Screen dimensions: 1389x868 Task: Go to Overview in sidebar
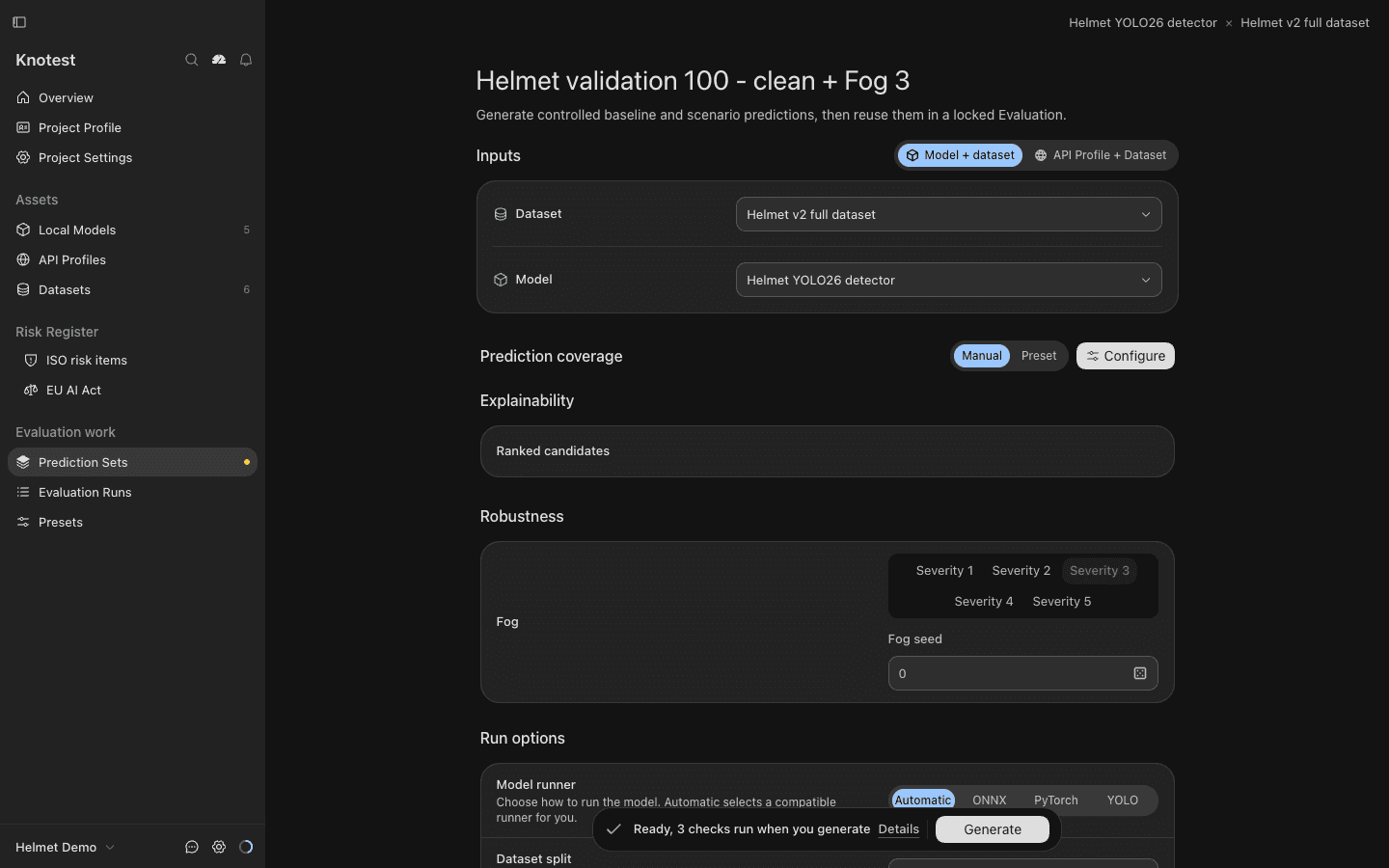[132, 97]
